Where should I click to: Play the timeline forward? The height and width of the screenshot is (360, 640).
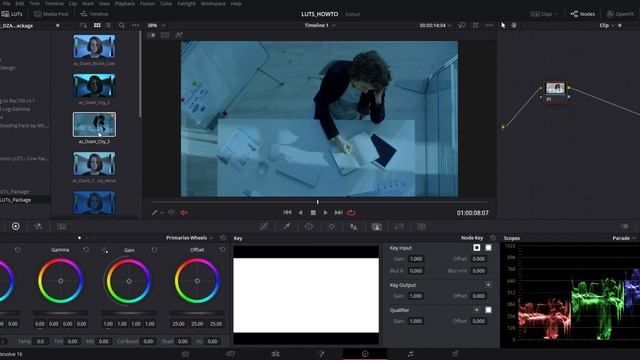pyautogui.click(x=325, y=213)
